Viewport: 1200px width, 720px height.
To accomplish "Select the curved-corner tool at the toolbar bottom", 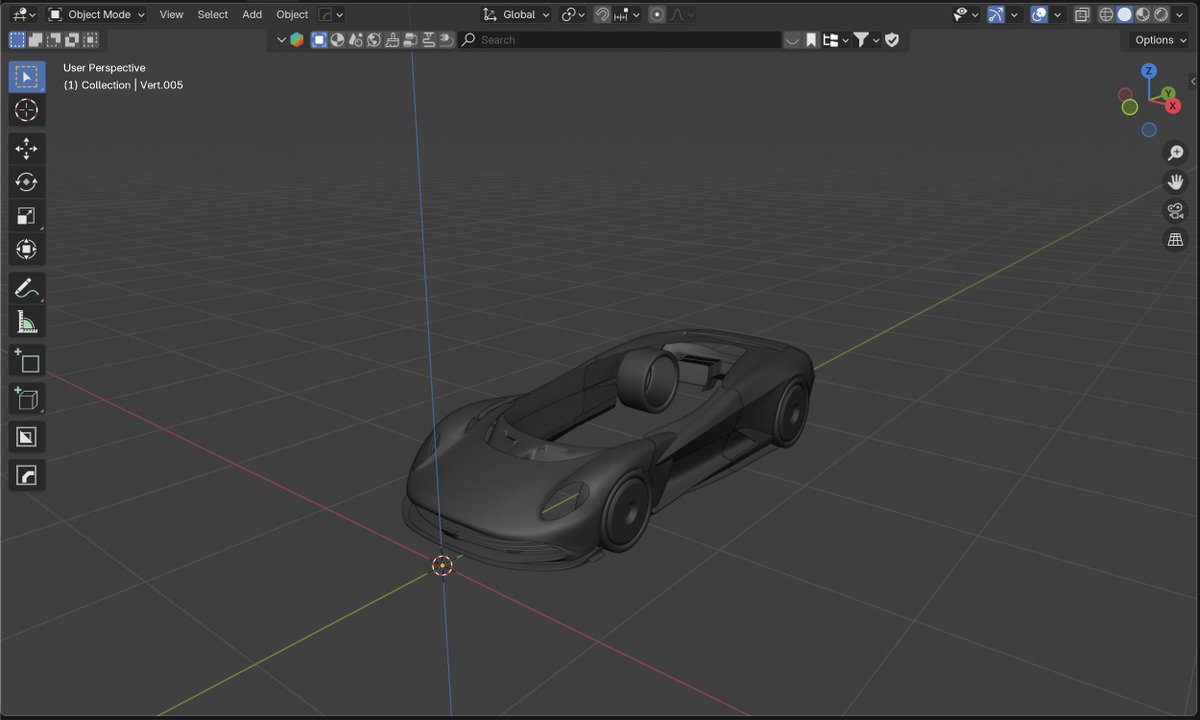I will (x=27, y=475).
